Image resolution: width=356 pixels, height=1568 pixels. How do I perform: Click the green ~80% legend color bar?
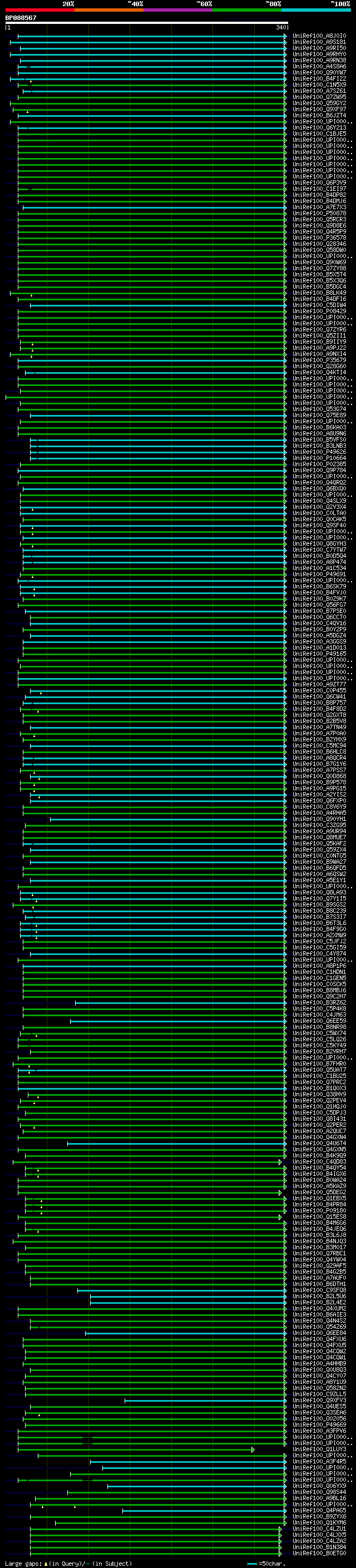[x=246, y=10]
